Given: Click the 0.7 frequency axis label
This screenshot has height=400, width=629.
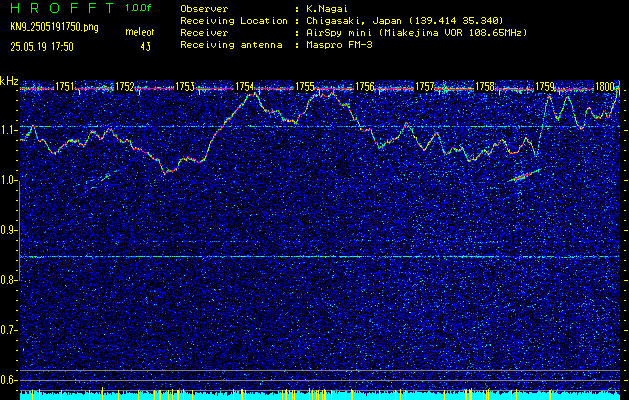Looking at the screenshot, I should click(8, 330).
